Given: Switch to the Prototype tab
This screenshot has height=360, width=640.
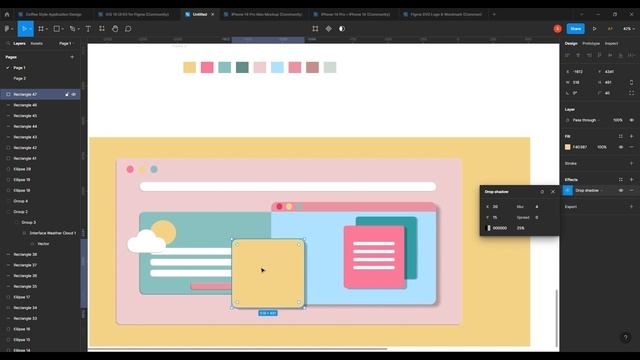Looking at the screenshot, I should pos(591,43).
